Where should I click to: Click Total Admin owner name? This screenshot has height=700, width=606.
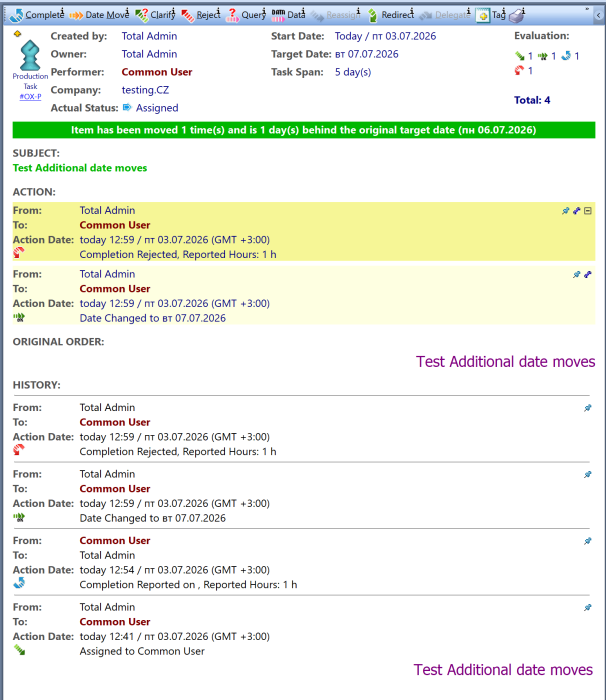pos(149,54)
